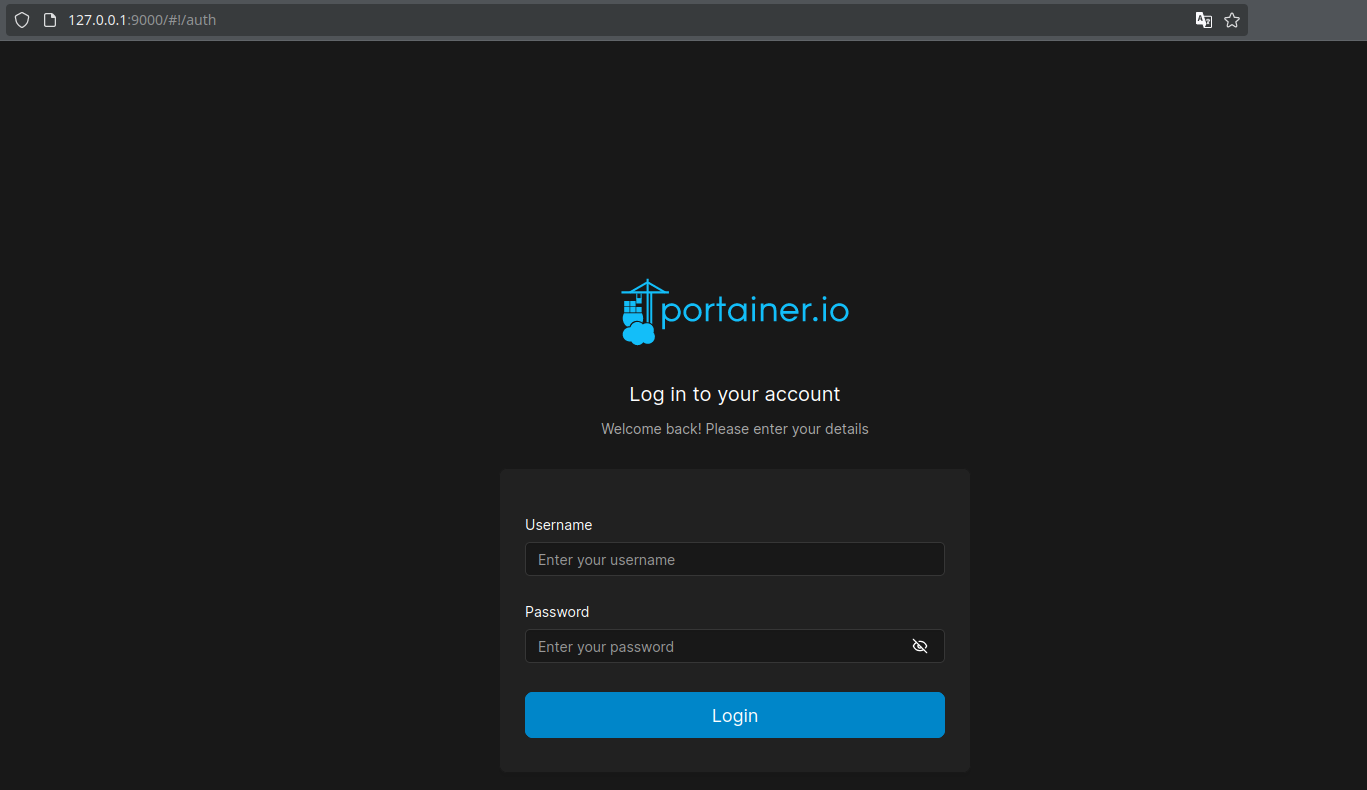
Task: Click the Username label
Action: [558, 525]
